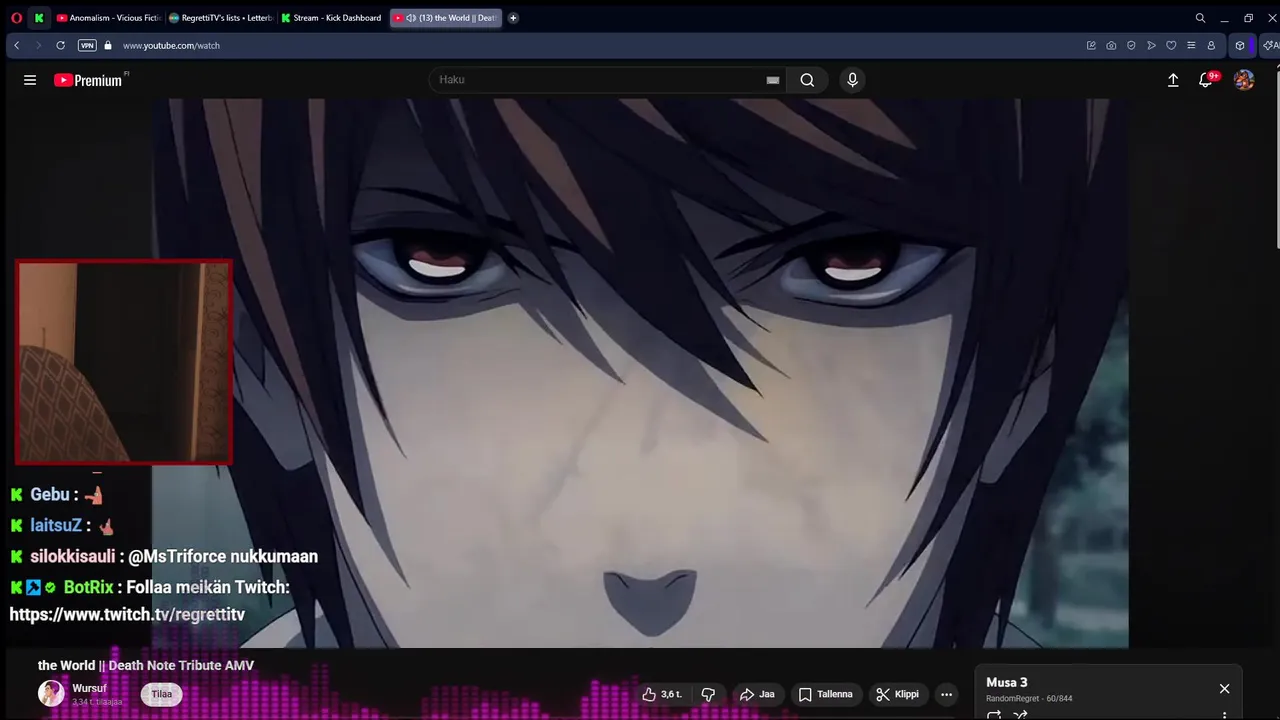View site security padlock info

[108, 45]
